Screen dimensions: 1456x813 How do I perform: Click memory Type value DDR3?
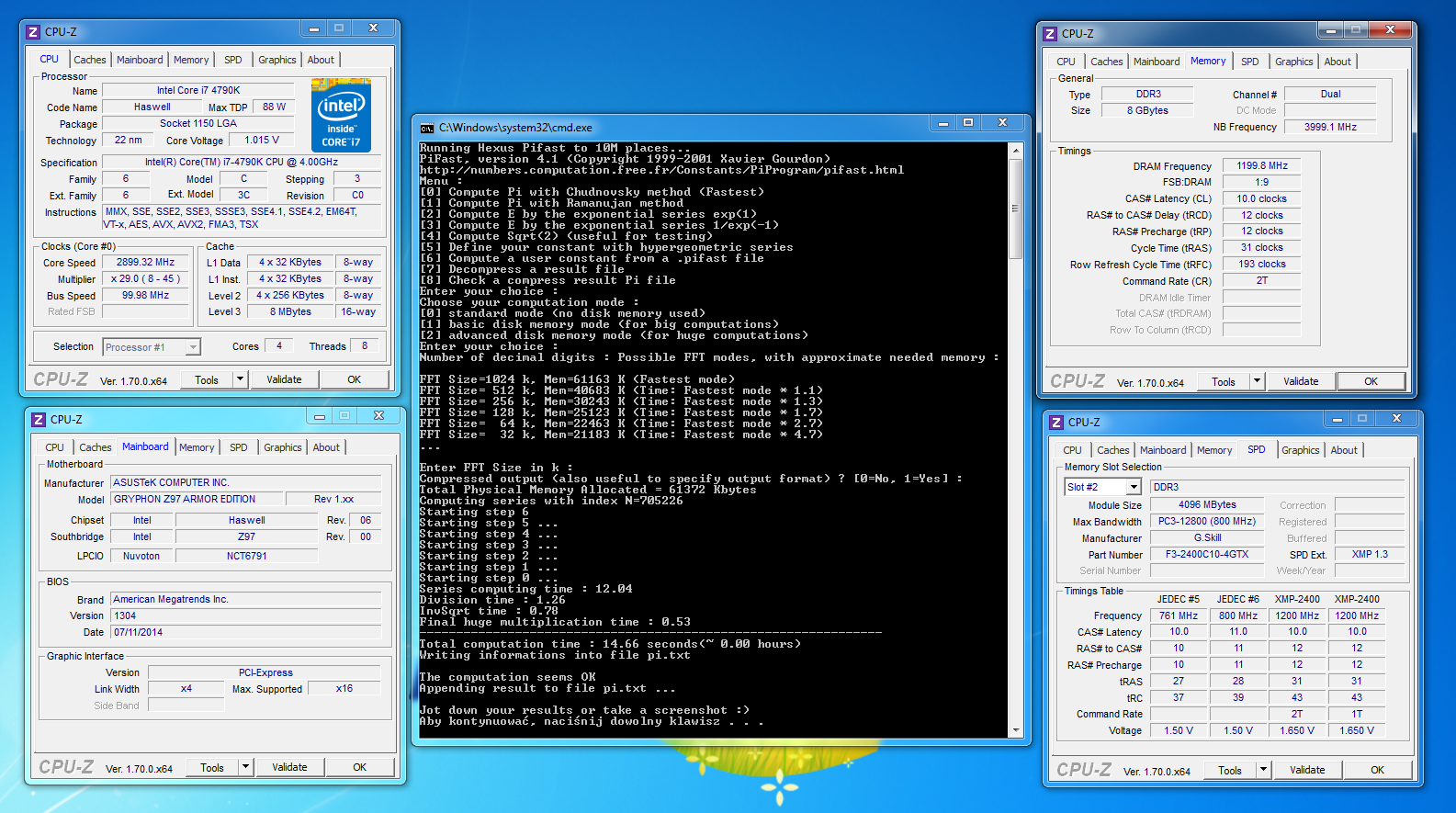tap(1148, 95)
